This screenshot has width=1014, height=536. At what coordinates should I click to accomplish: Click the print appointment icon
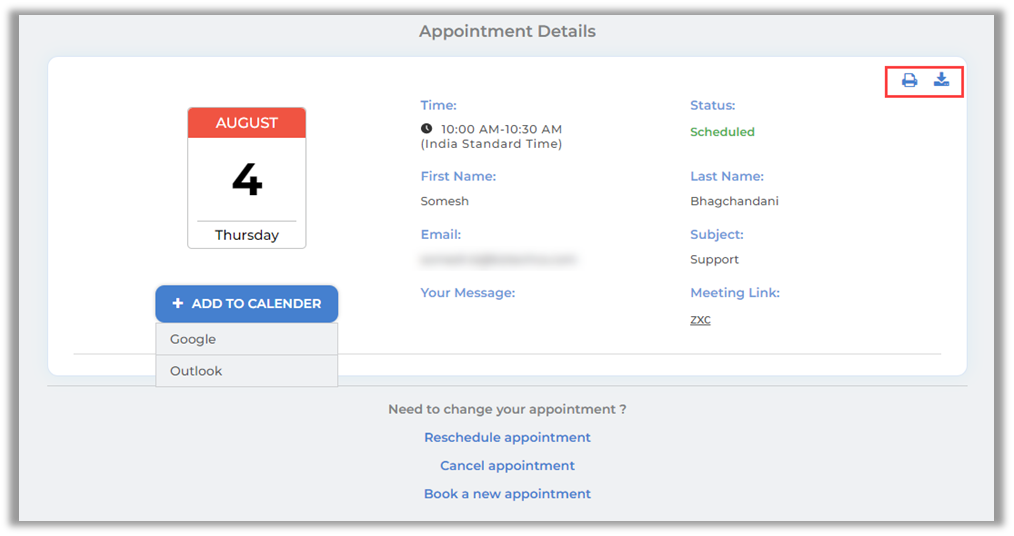pos(909,81)
